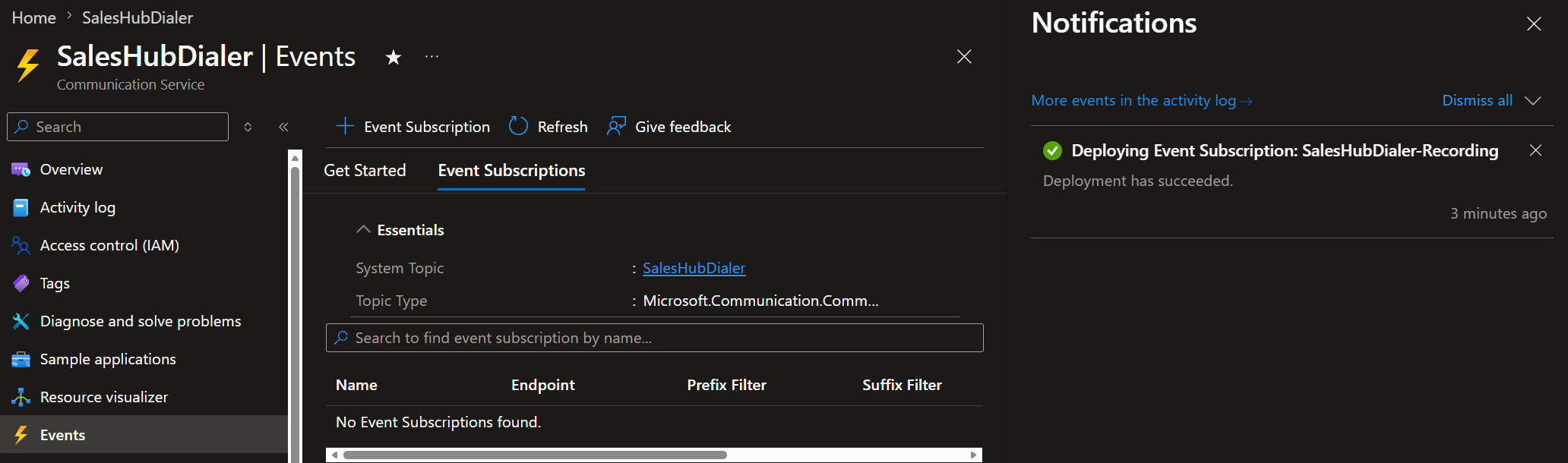Open Overview page
This screenshot has height=463, width=1568.
71,169
